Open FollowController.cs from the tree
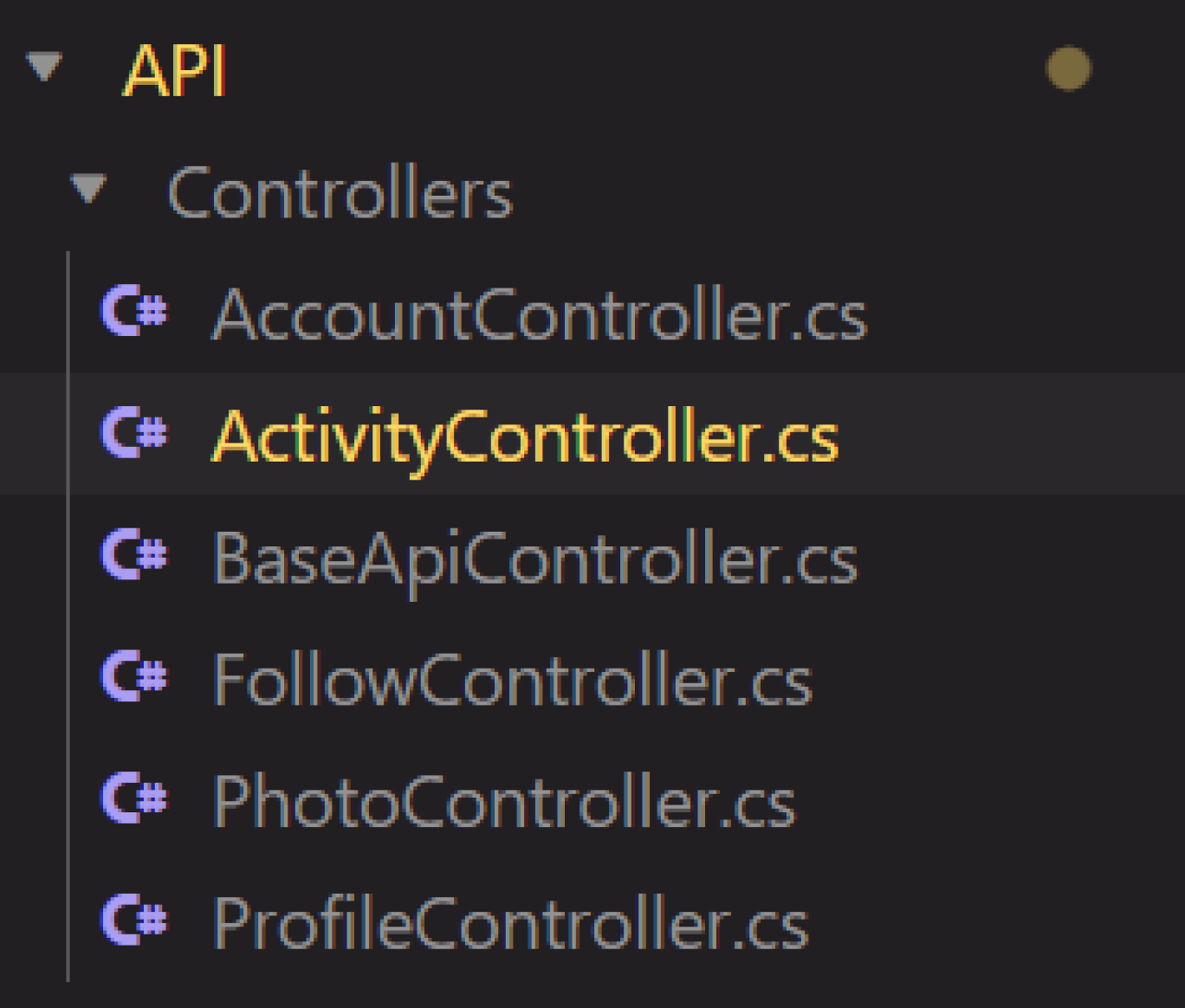The height and width of the screenshot is (1008, 1185). (x=513, y=681)
